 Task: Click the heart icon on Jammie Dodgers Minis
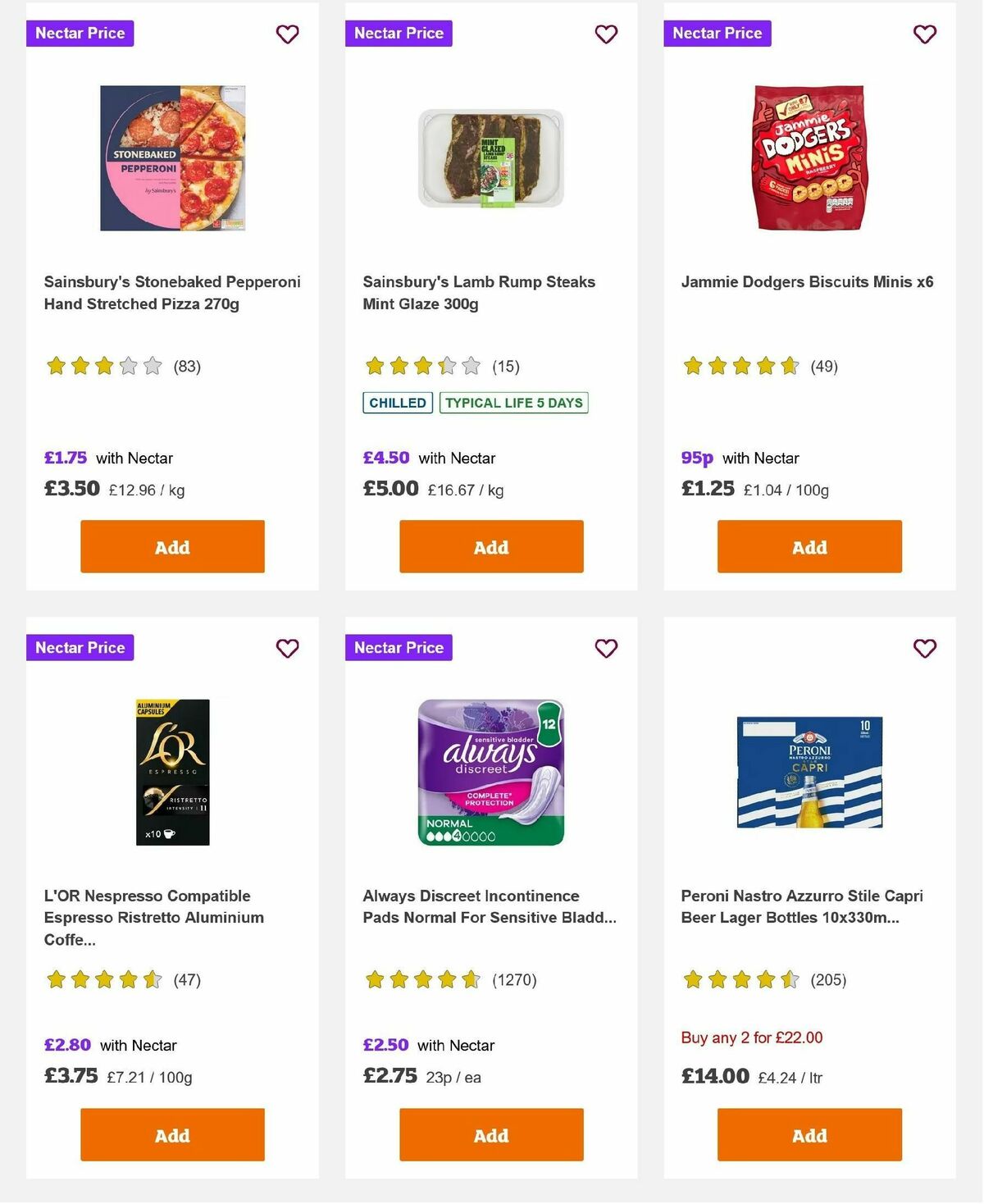[924, 34]
